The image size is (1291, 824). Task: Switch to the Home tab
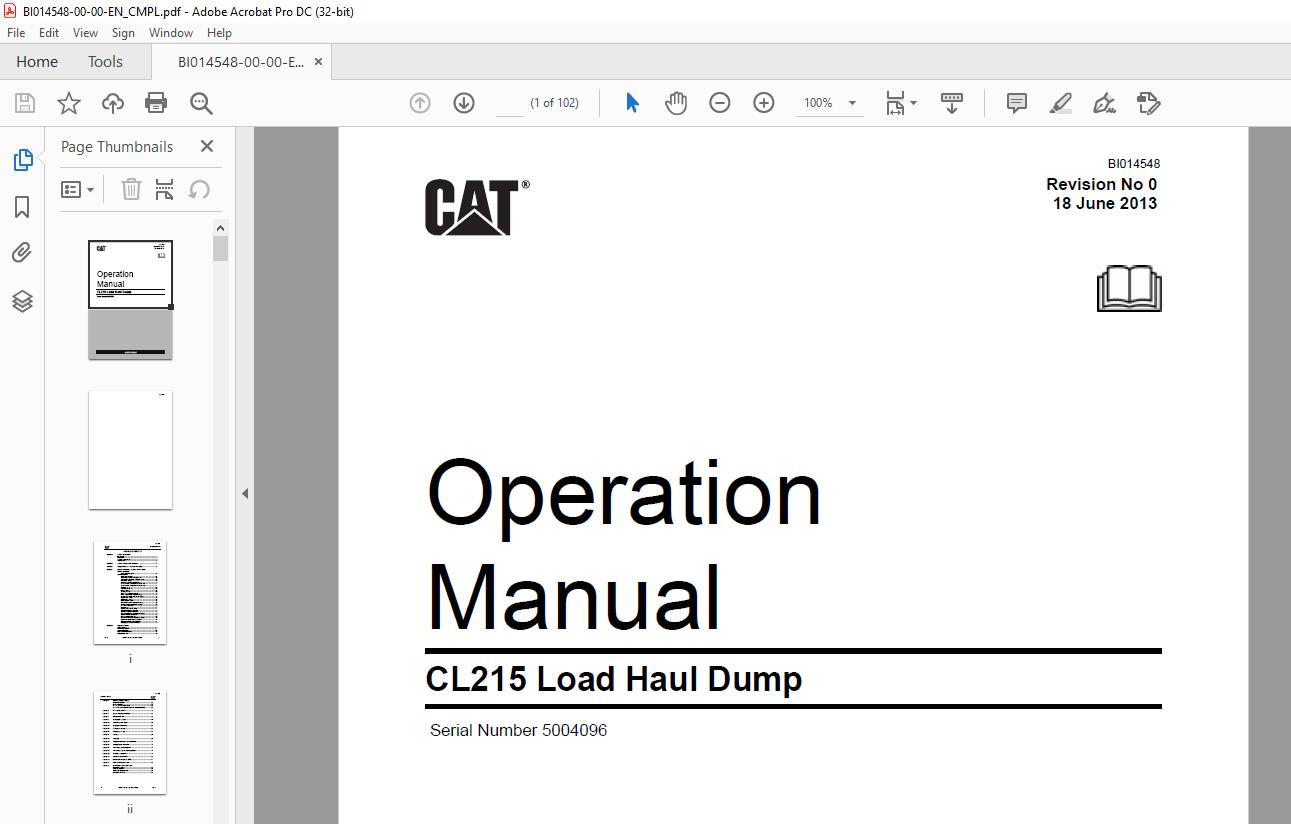click(x=37, y=62)
